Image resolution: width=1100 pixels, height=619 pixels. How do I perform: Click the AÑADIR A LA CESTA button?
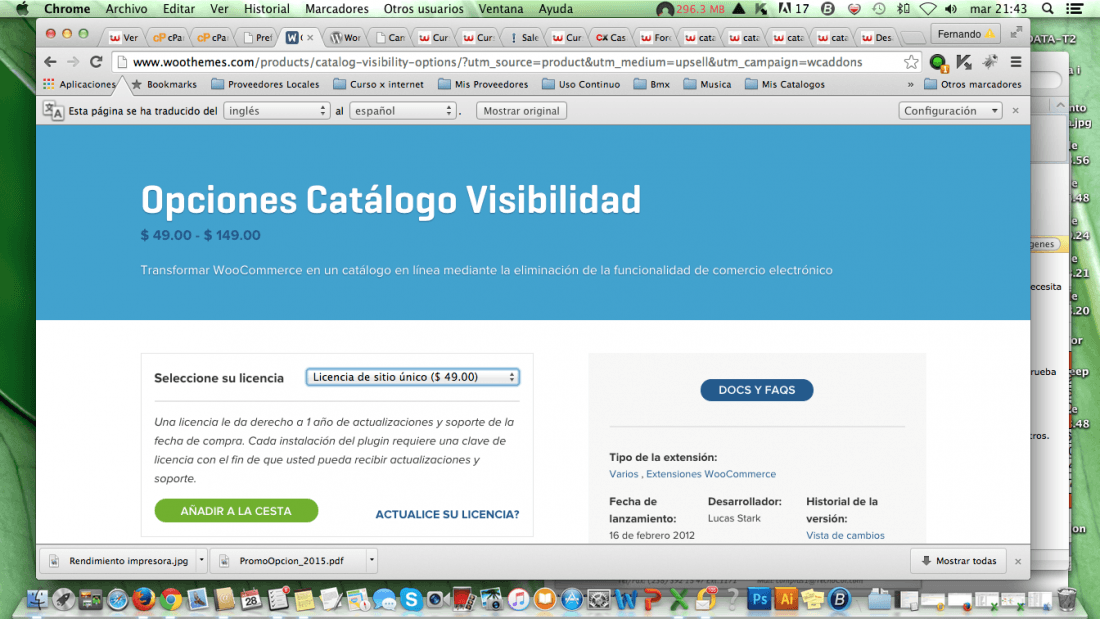pyautogui.click(x=236, y=511)
